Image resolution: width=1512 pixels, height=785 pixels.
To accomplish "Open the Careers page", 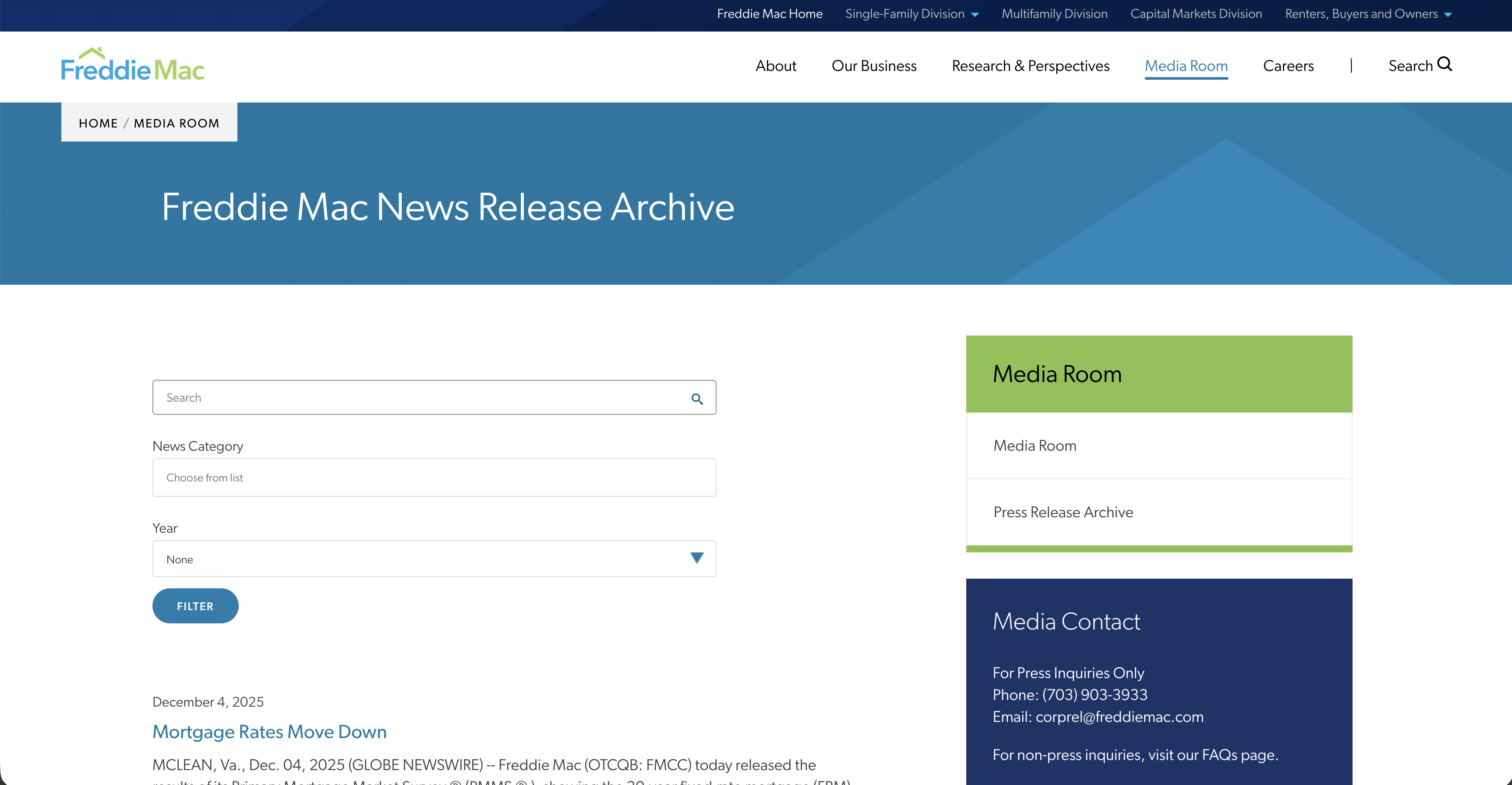I will pos(1288,66).
